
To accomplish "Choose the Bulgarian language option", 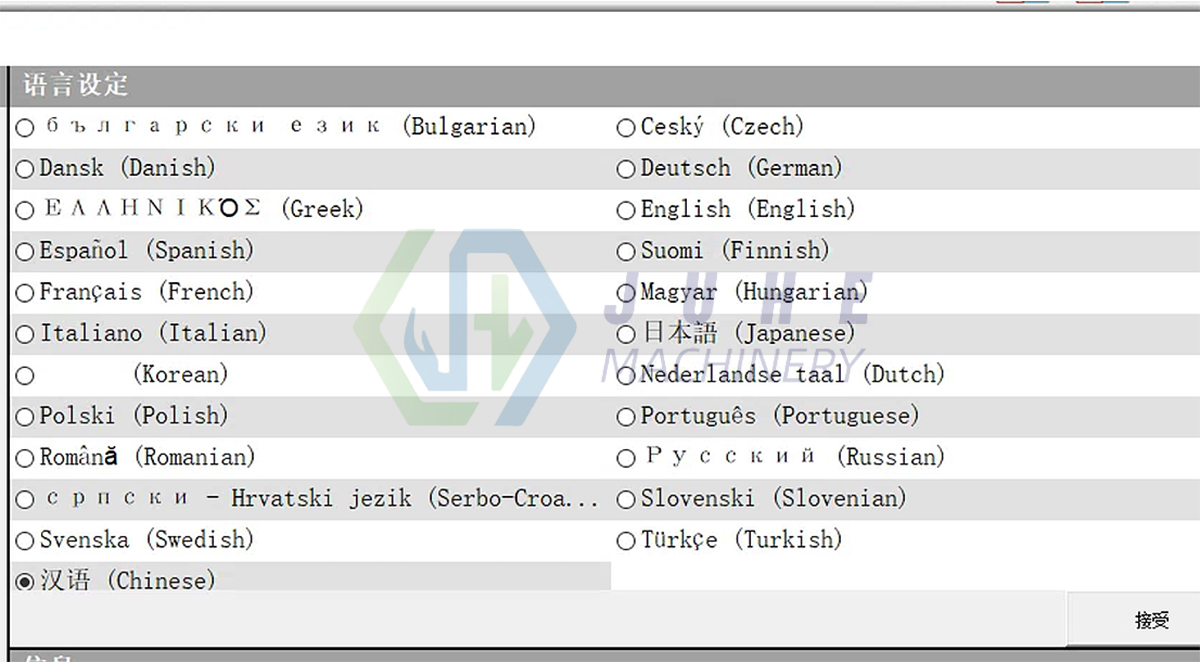I will [24, 127].
